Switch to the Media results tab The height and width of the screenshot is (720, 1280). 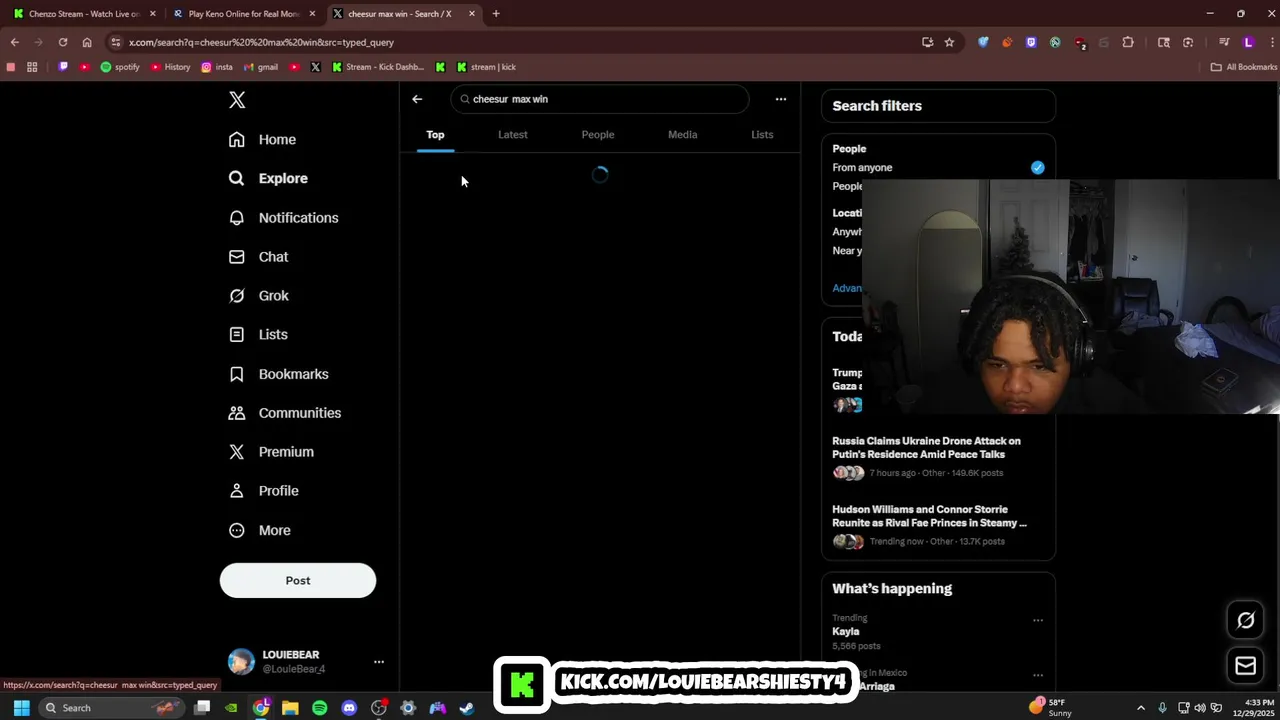click(683, 134)
